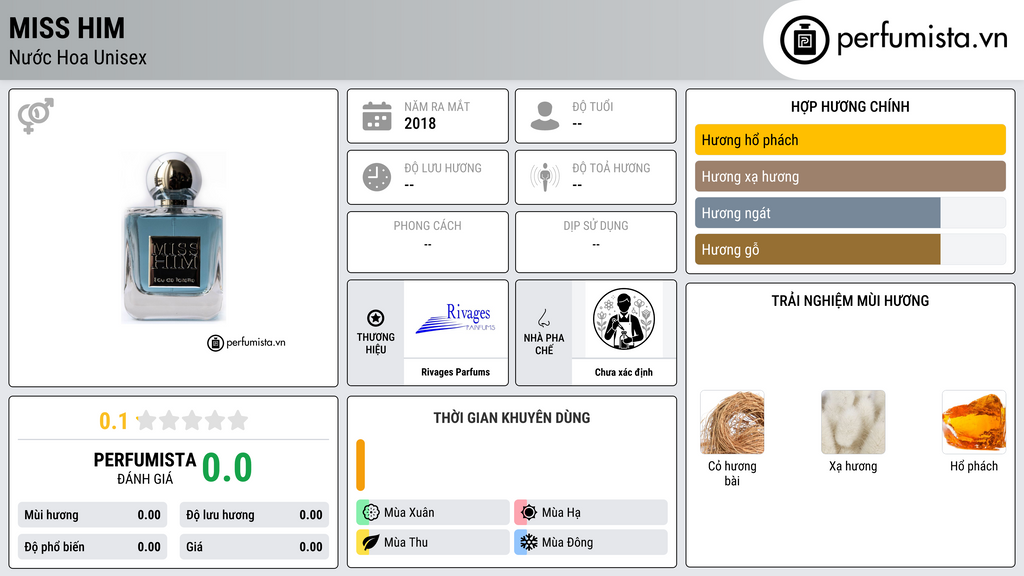Click the HỢP HƯƠNG CHÍNH heading
The width and height of the screenshot is (1024, 576).
850,106
